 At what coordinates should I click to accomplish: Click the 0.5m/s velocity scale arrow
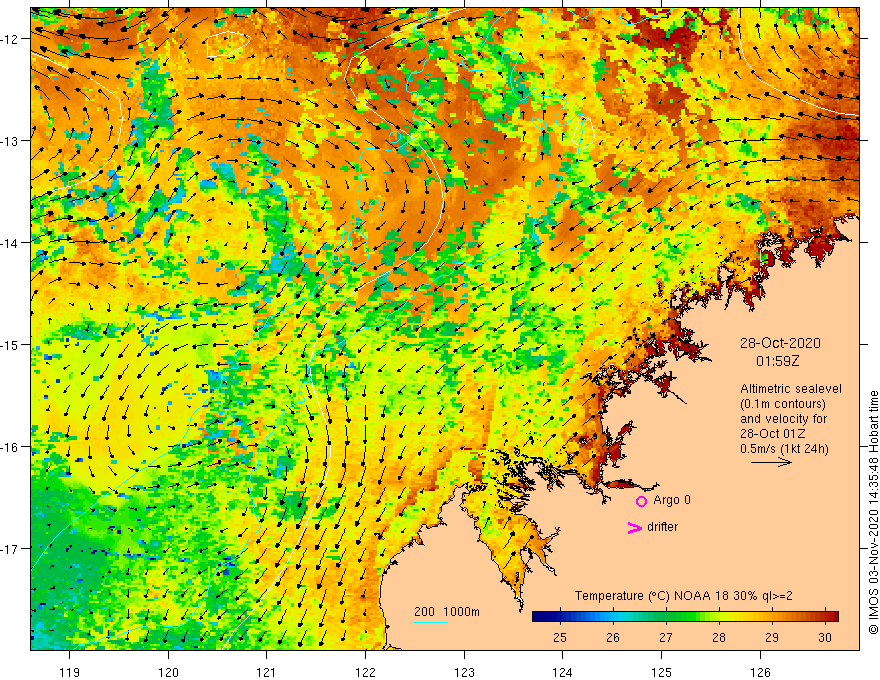click(771, 462)
